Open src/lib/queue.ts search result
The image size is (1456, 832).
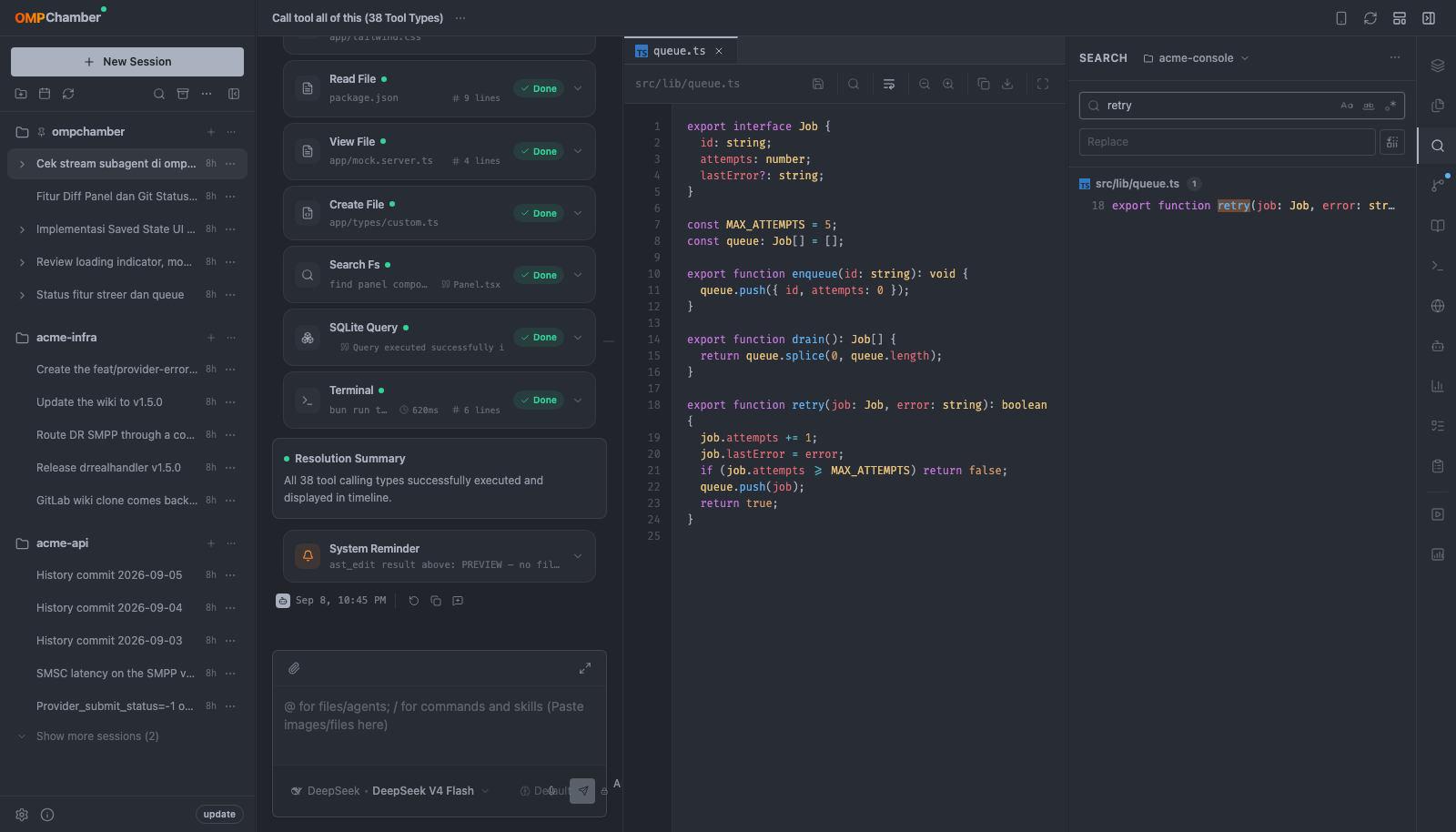coord(1137,184)
